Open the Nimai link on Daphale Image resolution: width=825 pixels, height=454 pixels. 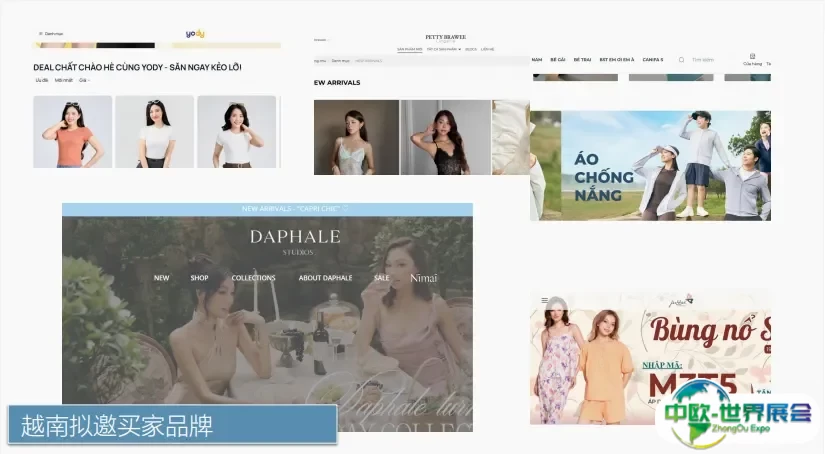point(424,278)
